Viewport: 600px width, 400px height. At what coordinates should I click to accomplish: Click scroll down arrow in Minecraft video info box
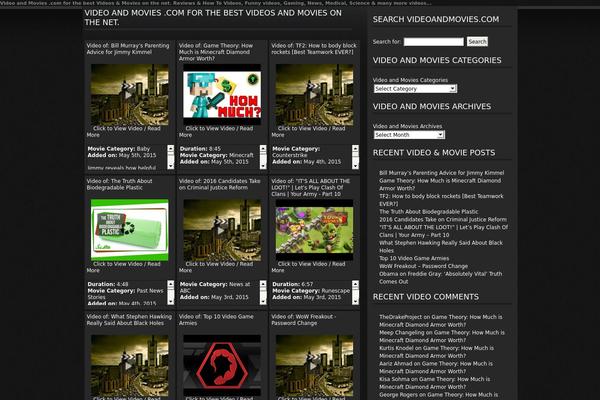click(x=263, y=166)
